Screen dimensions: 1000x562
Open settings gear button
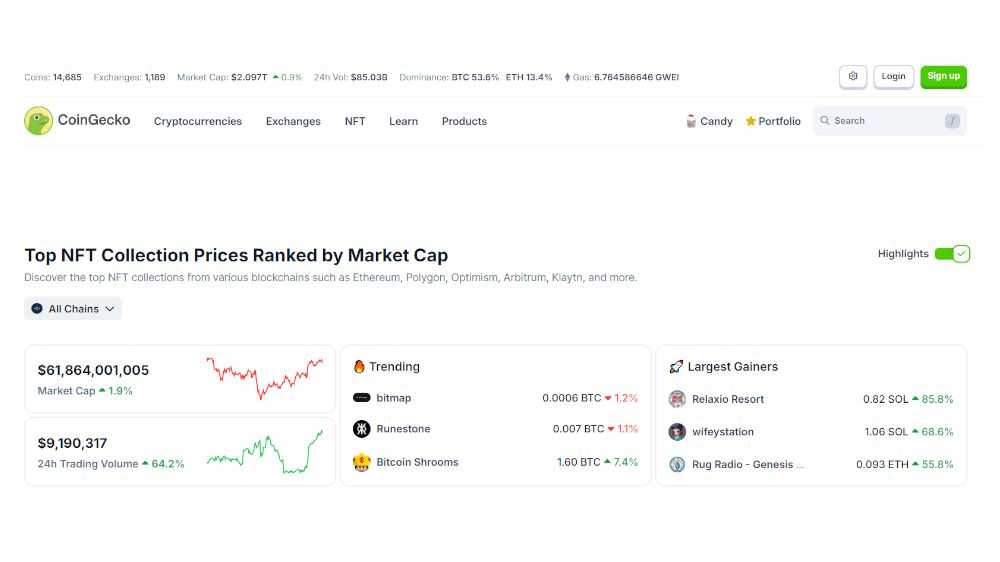[x=853, y=77]
